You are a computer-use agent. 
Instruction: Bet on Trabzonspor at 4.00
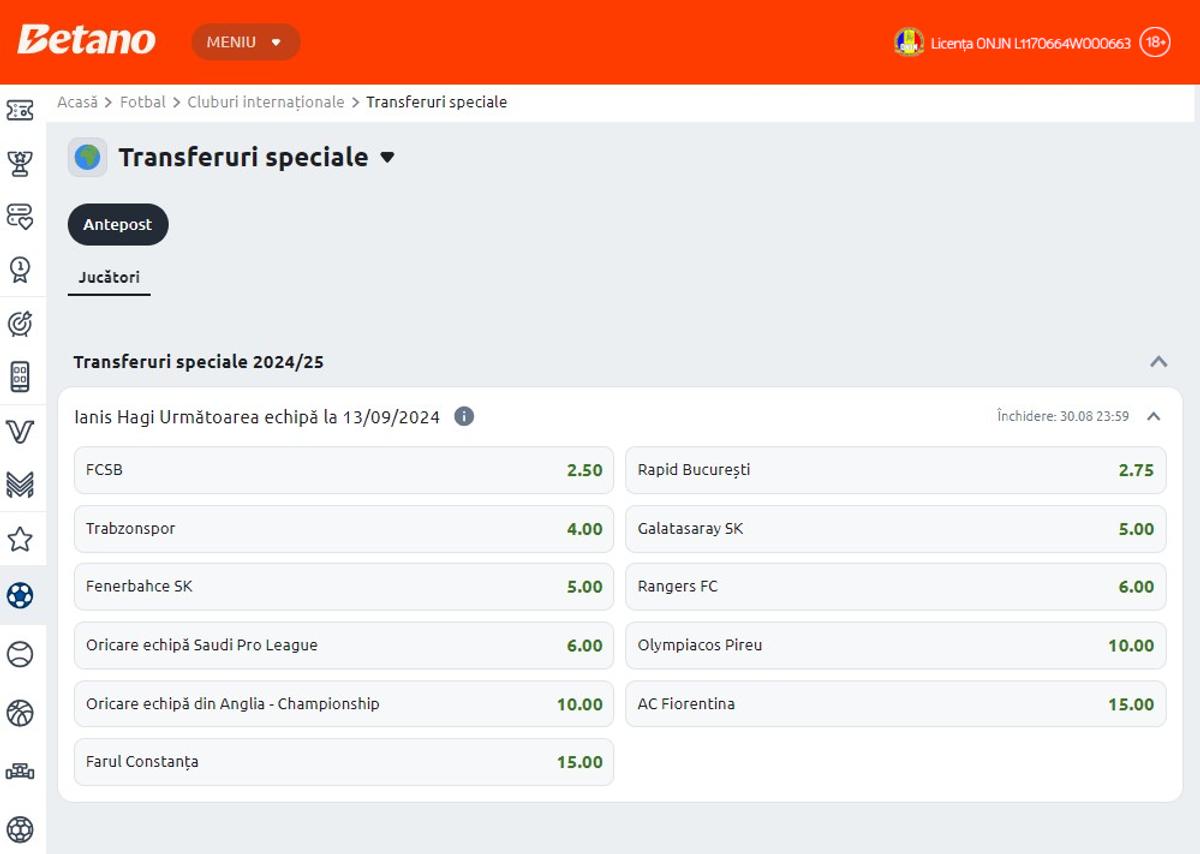click(344, 529)
